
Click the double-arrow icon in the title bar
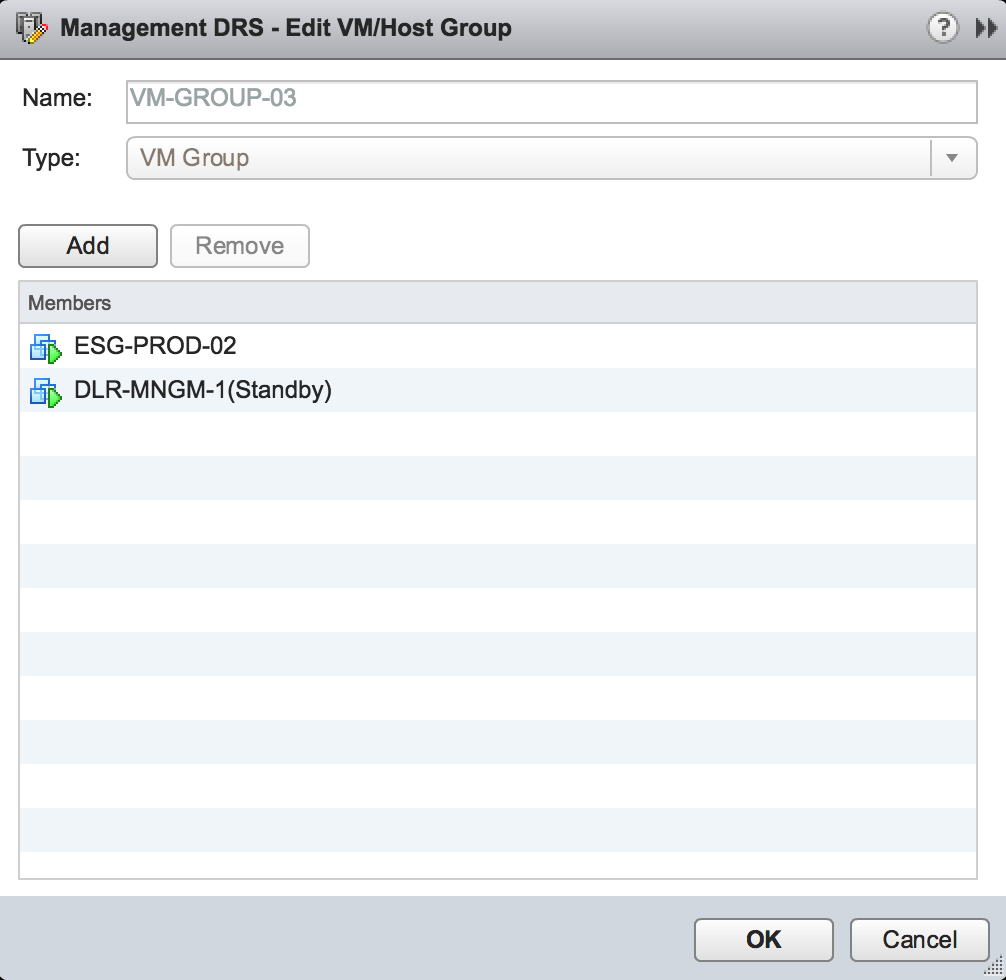[x=985, y=29]
